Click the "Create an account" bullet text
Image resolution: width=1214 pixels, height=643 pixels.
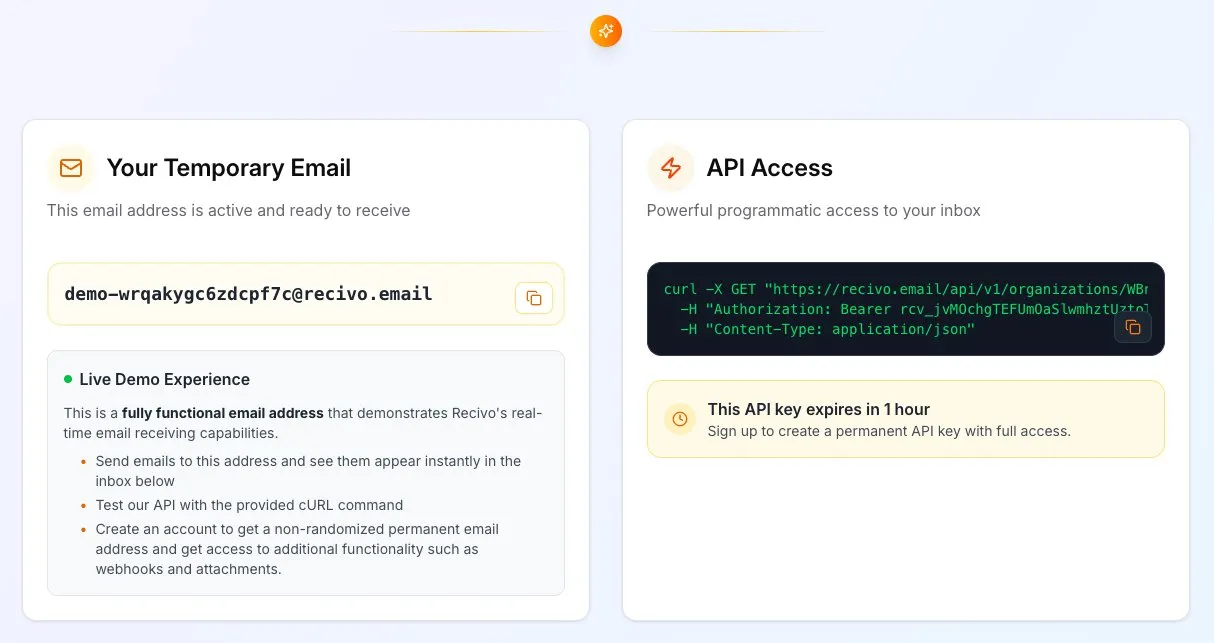point(297,549)
